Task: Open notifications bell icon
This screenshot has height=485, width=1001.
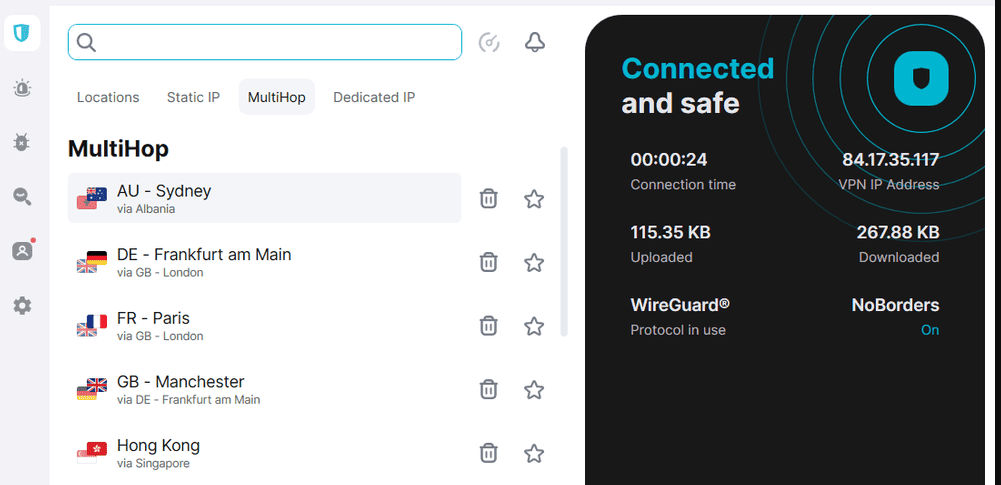Action: click(534, 42)
